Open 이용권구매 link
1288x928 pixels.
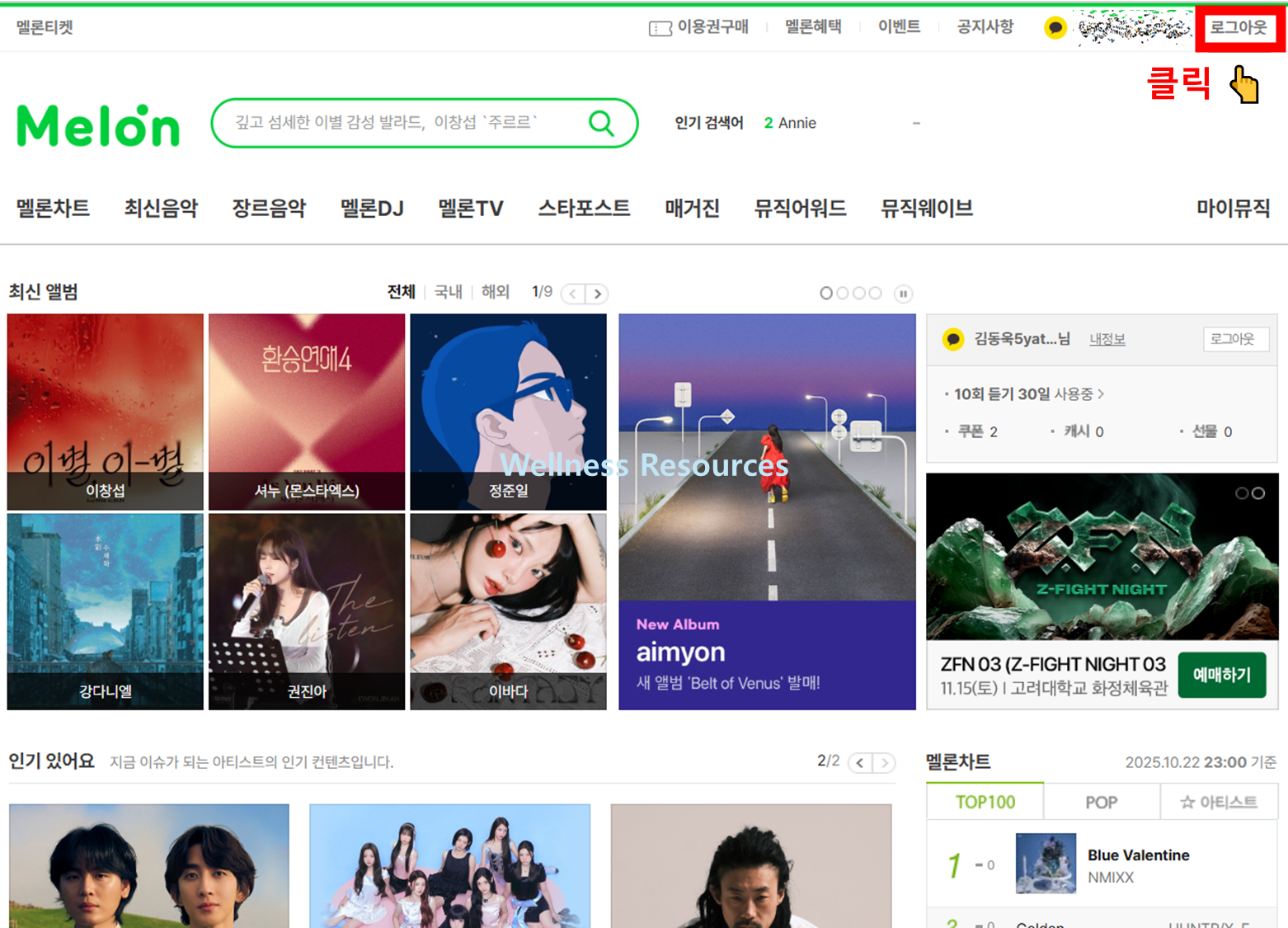pyautogui.click(x=712, y=27)
